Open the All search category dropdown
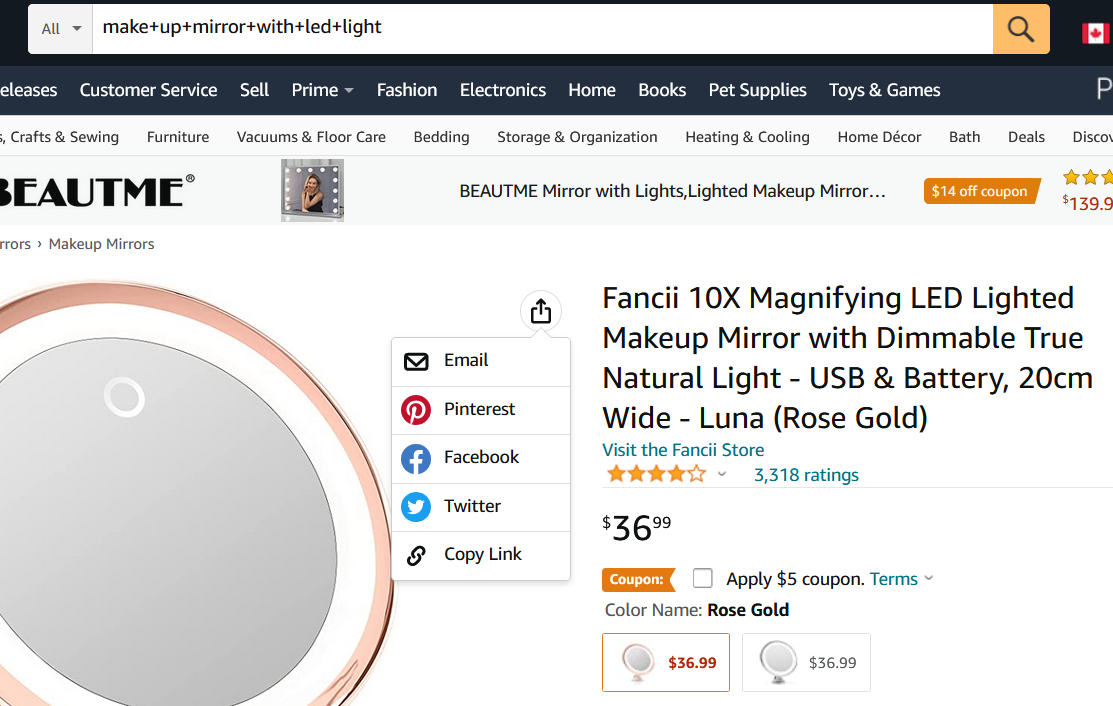This screenshot has height=706, width=1113. [x=59, y=29]
